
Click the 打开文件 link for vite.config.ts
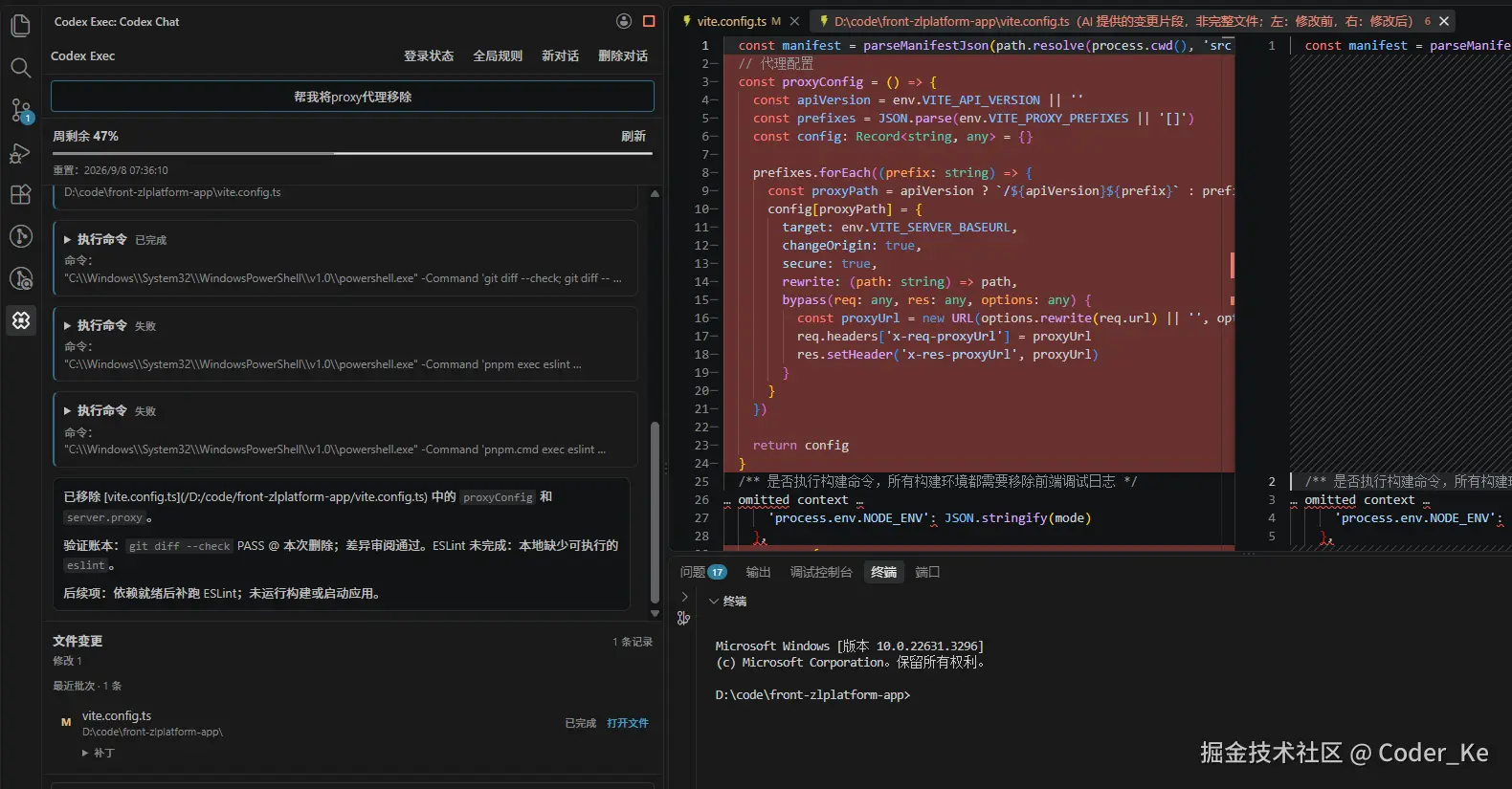coord(628,723)
